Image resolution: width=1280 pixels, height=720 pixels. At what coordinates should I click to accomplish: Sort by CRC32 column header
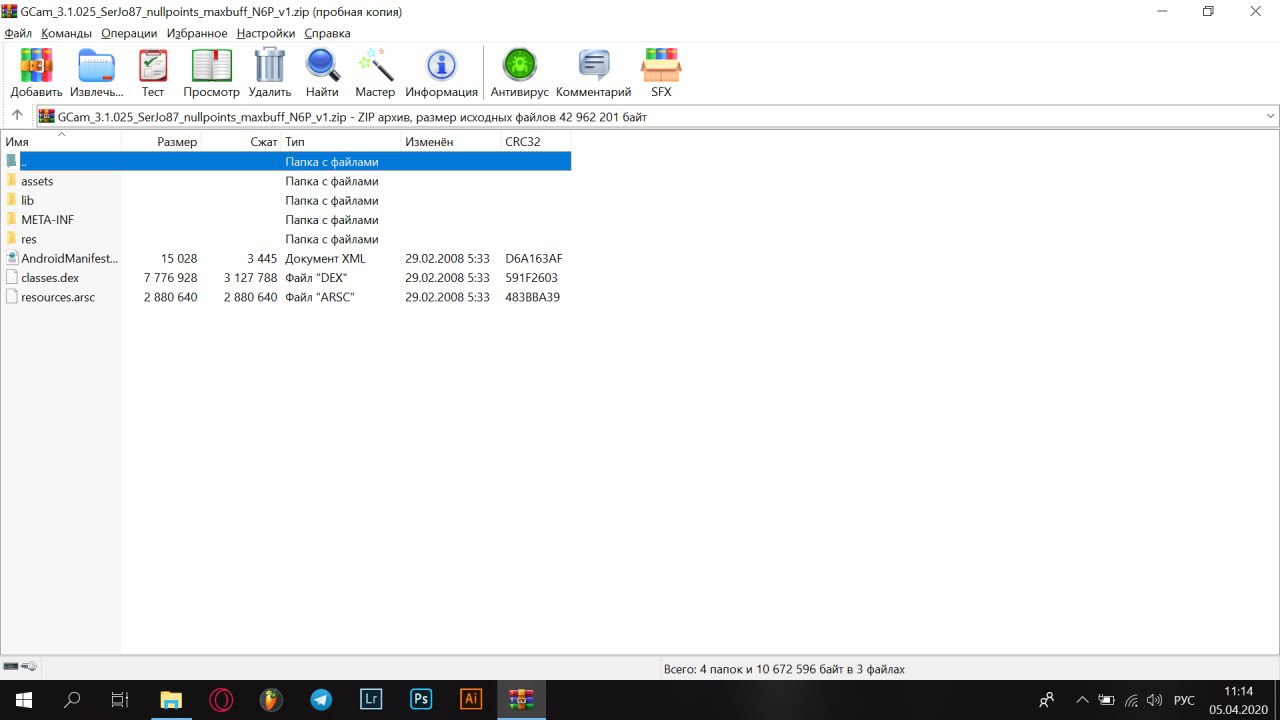point(536,142)
